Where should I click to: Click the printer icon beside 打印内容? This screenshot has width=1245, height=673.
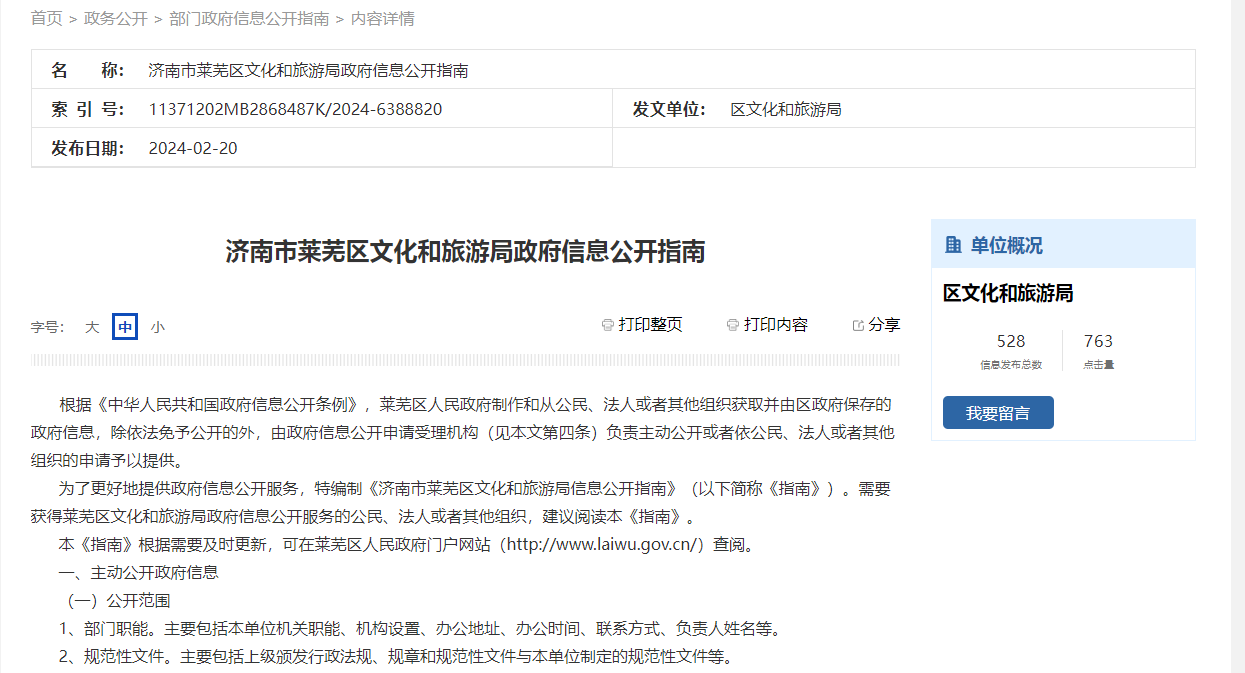click(x=732, y=325)
